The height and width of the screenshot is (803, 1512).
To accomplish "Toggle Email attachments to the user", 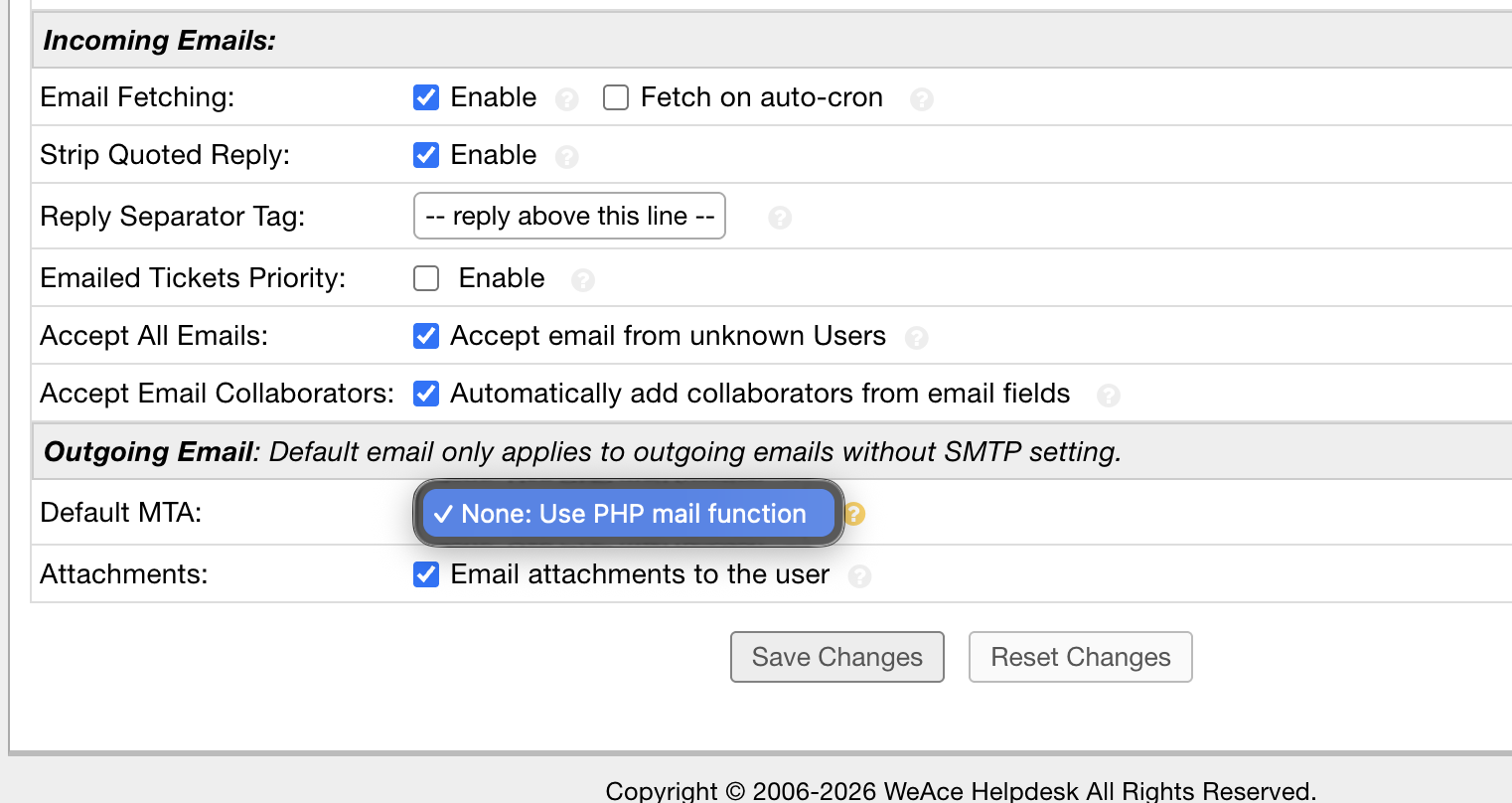I will (x=426, y=574).
